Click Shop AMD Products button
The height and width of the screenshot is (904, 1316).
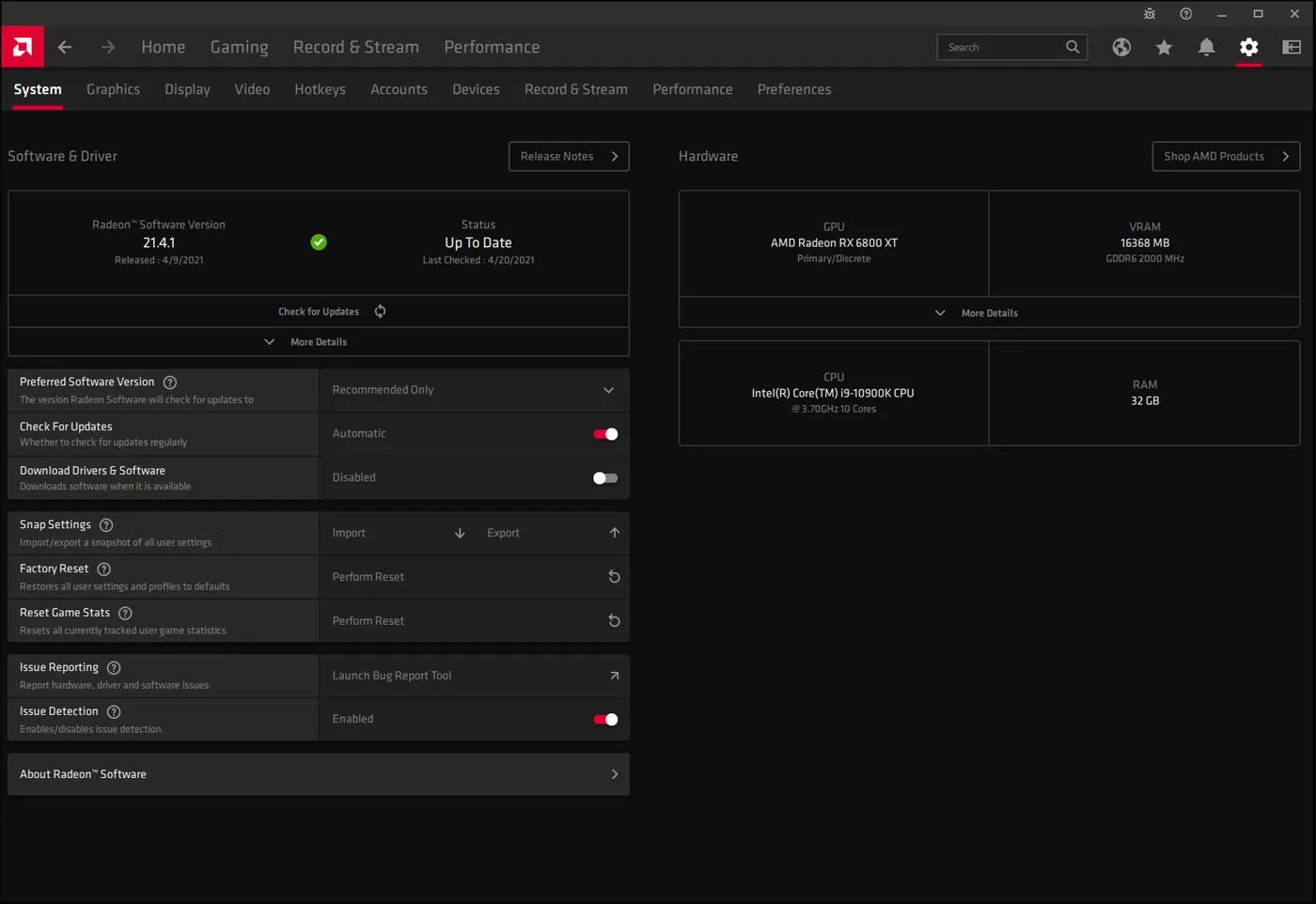pyautogui.click(x=1226, y=157)
